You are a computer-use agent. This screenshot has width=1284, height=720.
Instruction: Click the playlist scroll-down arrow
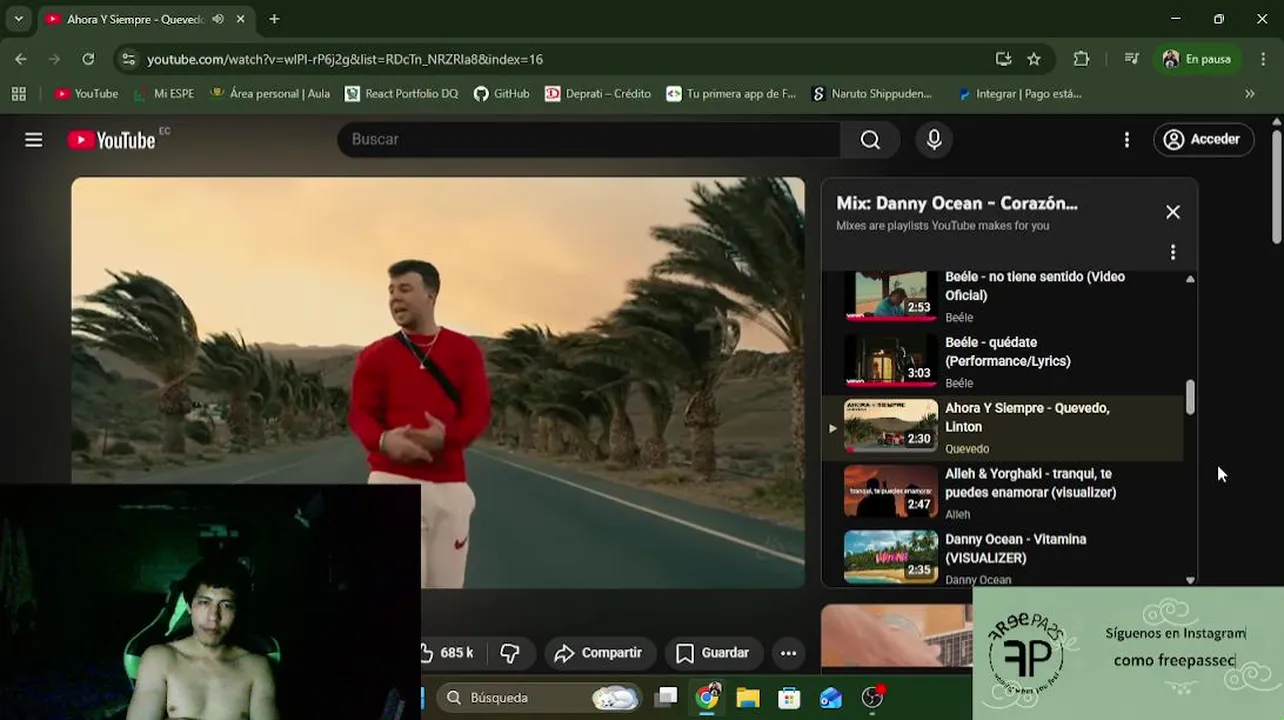[x=1190, y=580]
